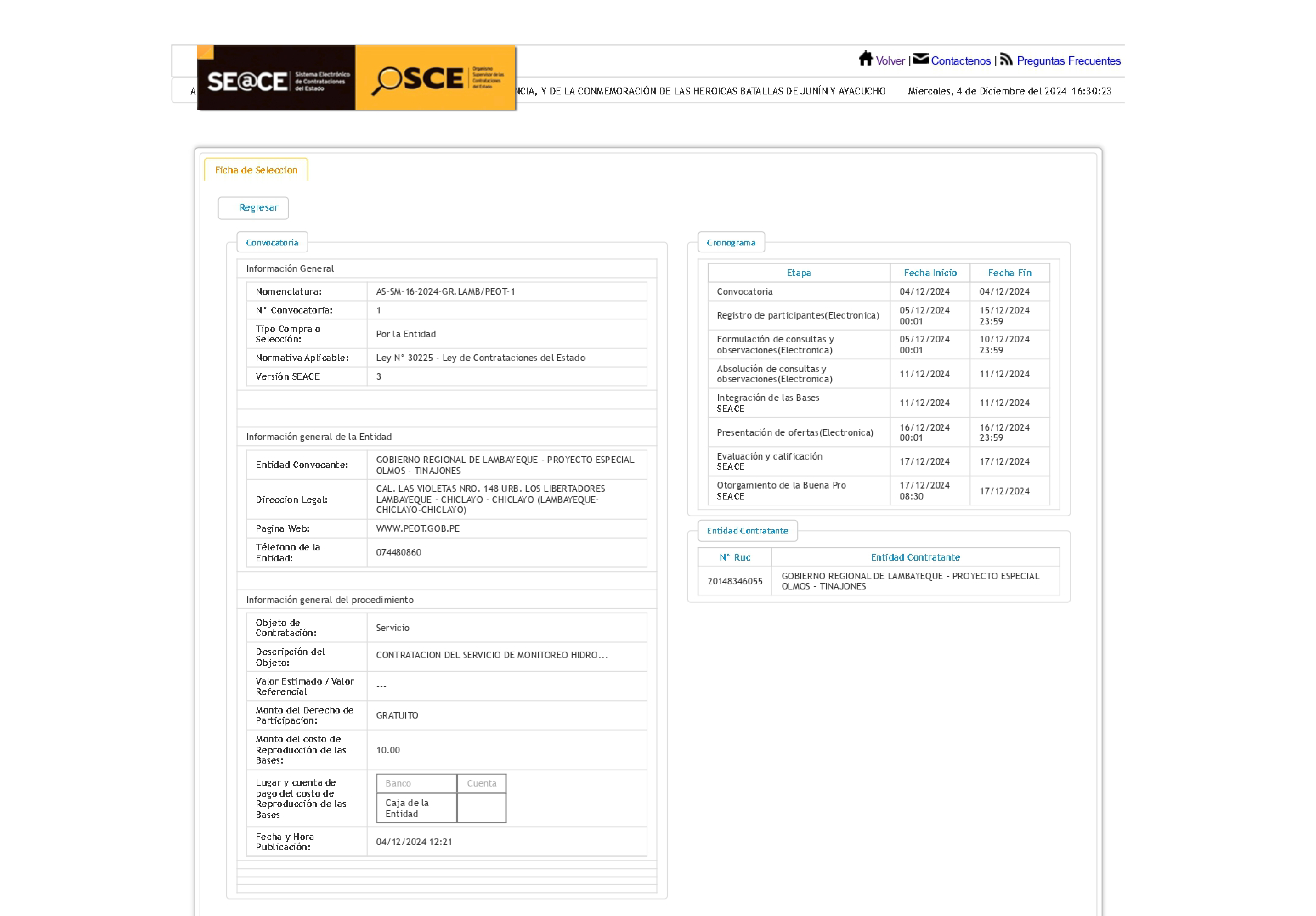Click the 'CONTRATACION DEL SERVICIO DE MONITOREO' description
The image size is (1316, 916).
tap(492, 655)
